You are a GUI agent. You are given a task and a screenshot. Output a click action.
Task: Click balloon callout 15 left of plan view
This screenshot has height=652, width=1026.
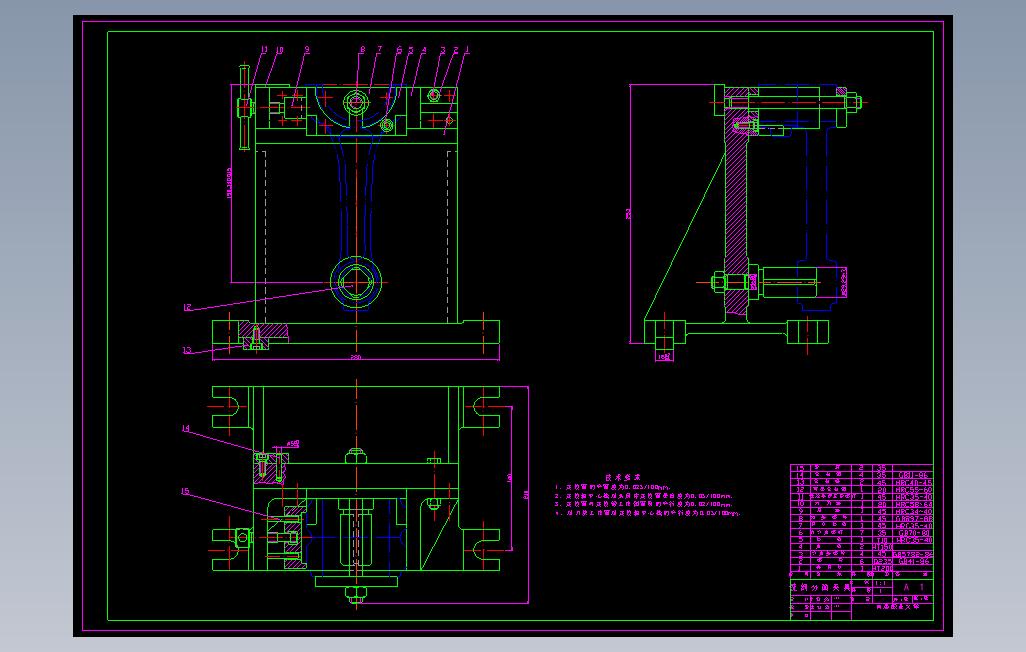tap(185, 491)
